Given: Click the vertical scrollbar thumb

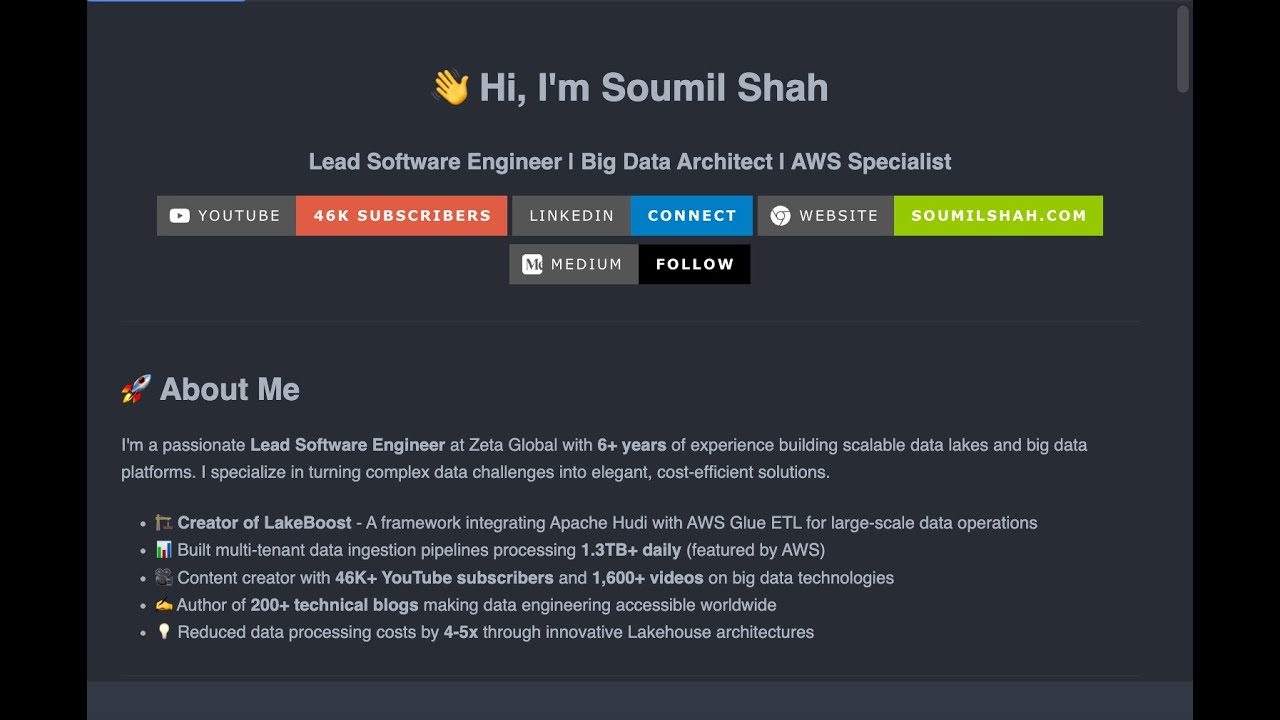Looking at the screenshot, I should [1183, 49].
